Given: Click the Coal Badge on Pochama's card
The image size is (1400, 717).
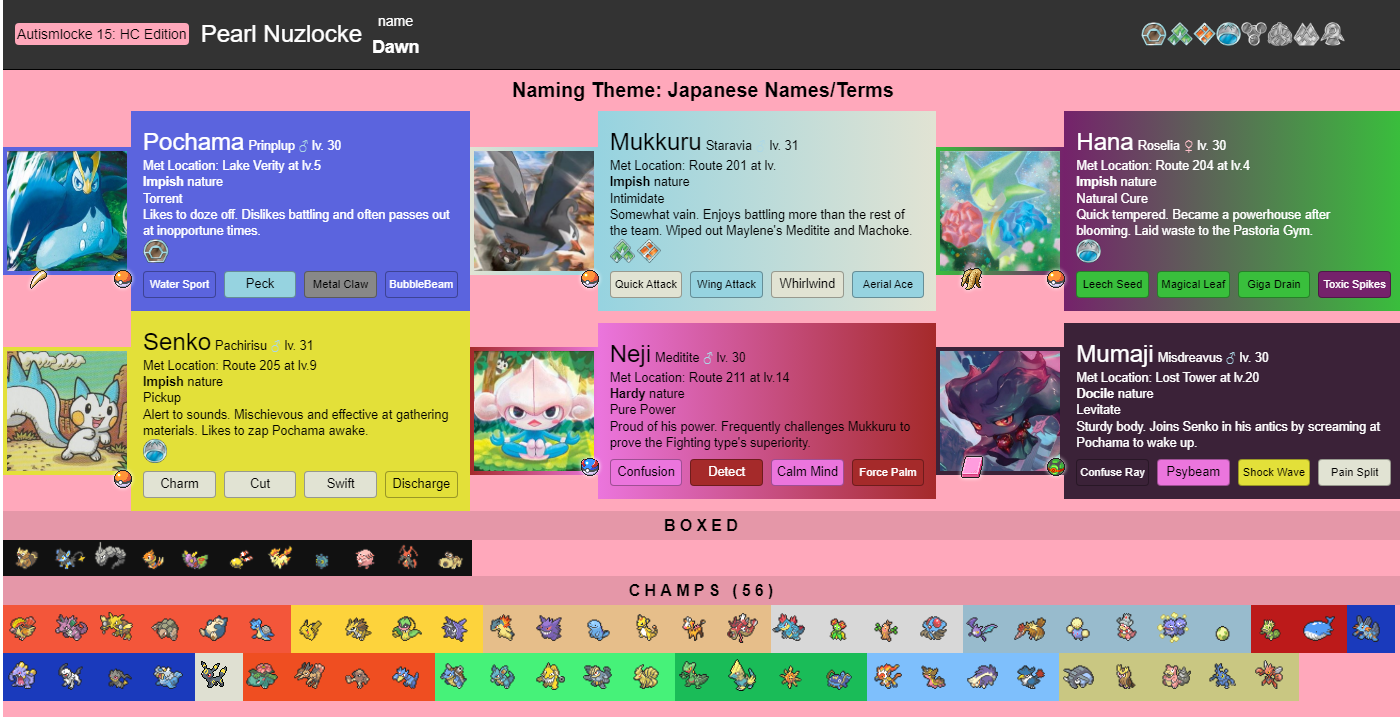Looking at the screenshot, I should click(155, 251).
